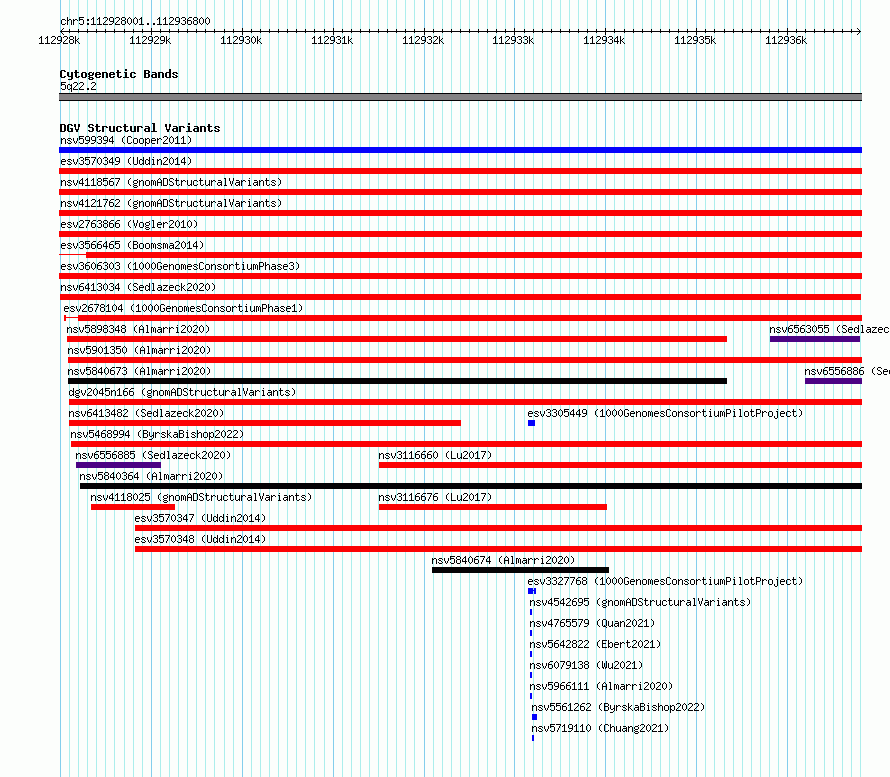Click the Cytogenetic Bands track title
This screenshot has width=890, height=777.
pos(119,74)
